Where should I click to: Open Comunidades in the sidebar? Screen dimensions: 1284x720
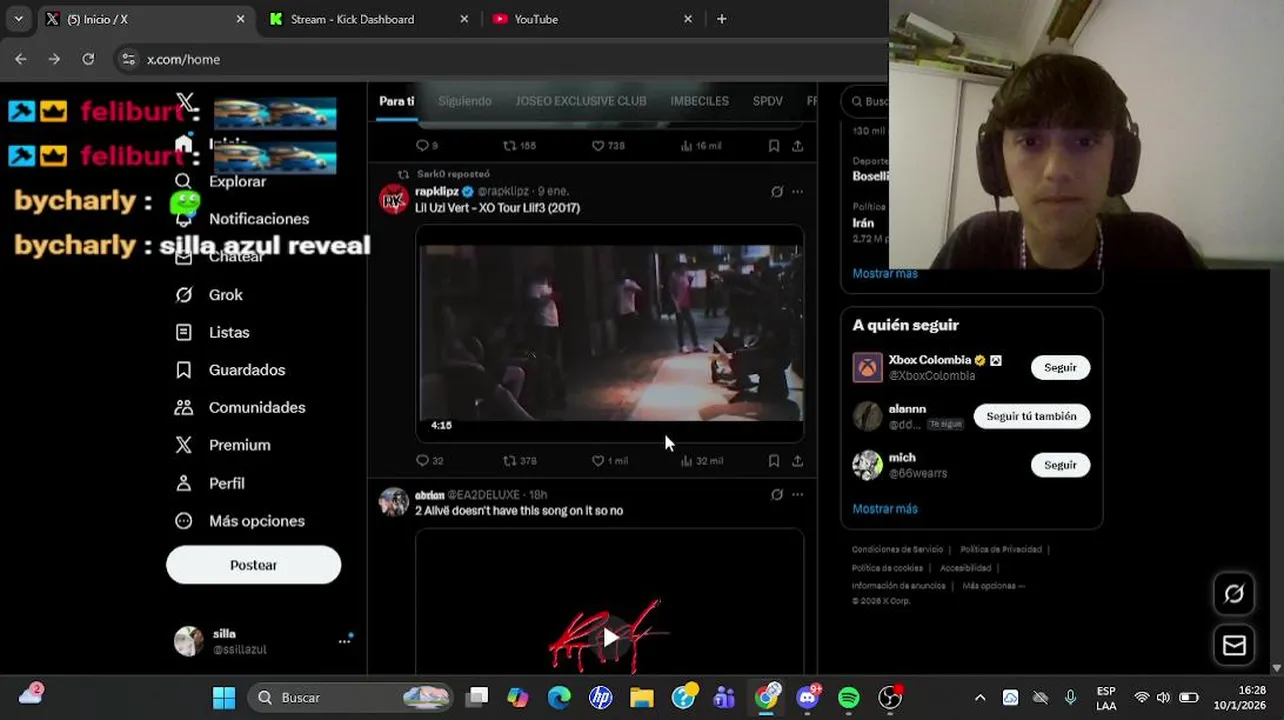240,408
